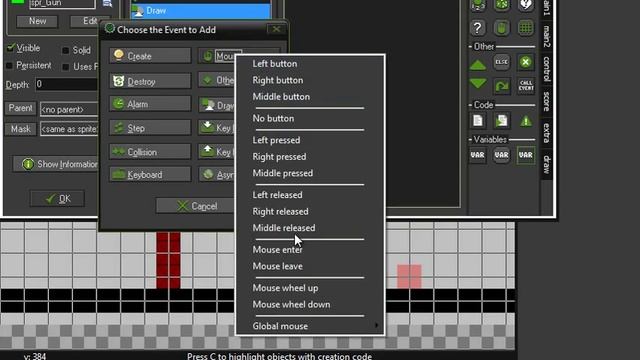Click the Collision event button
This screenshot has width=640, height=360.
150,152
